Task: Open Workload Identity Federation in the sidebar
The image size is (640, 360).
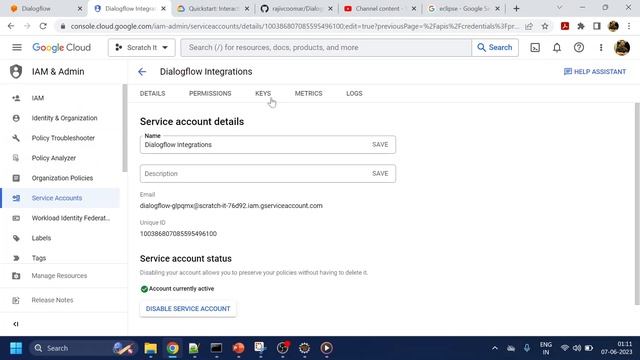Action: [60, 218]
